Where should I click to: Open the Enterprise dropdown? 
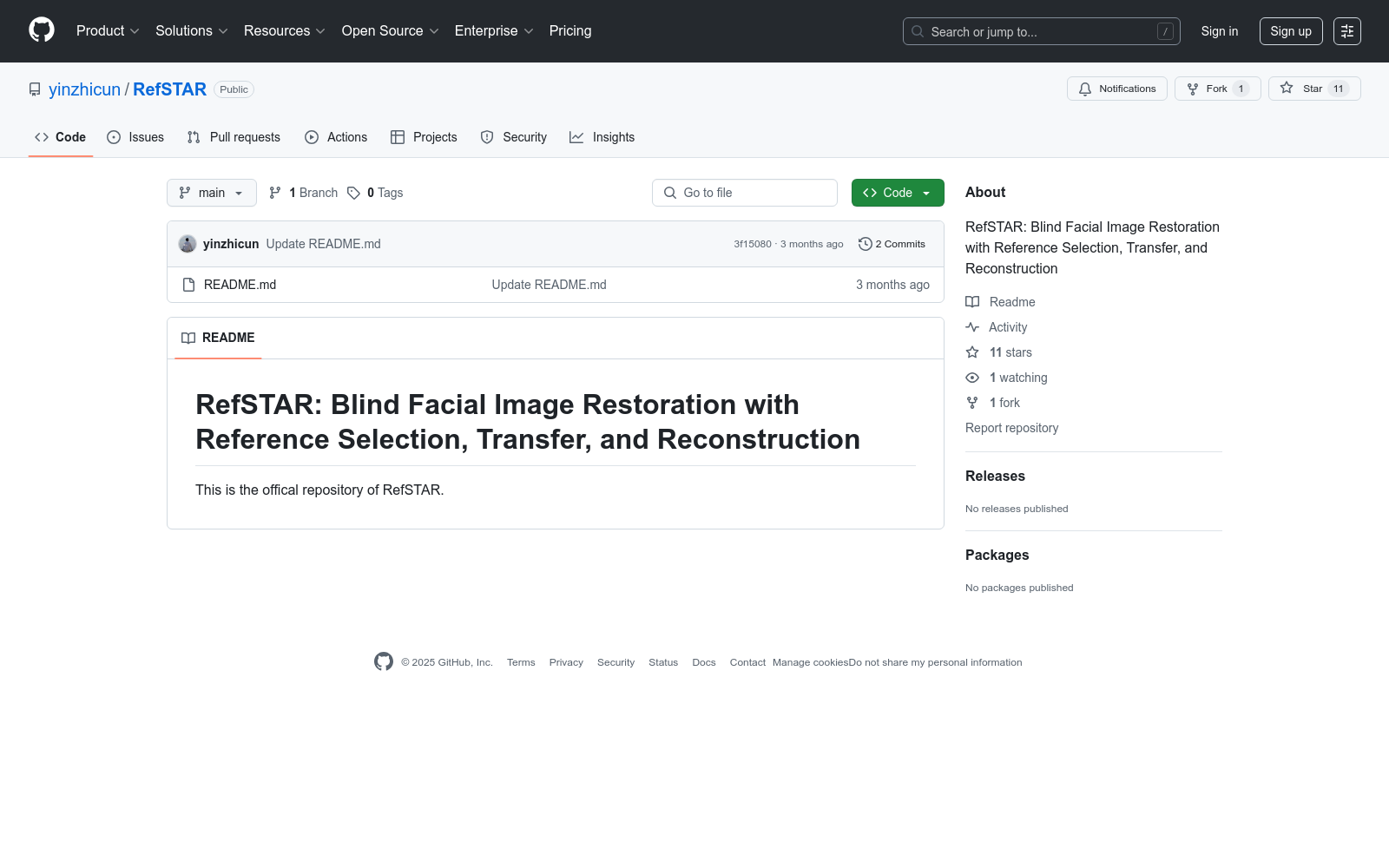coord(494,31)
